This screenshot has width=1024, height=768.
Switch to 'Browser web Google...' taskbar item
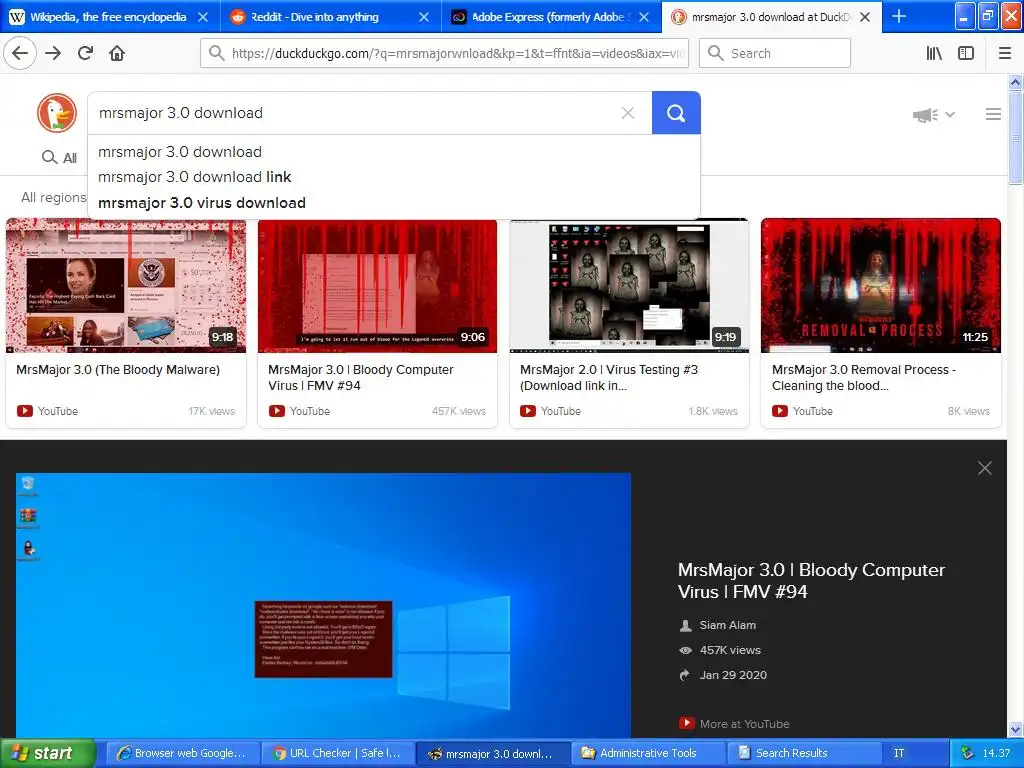pos(182,753)
